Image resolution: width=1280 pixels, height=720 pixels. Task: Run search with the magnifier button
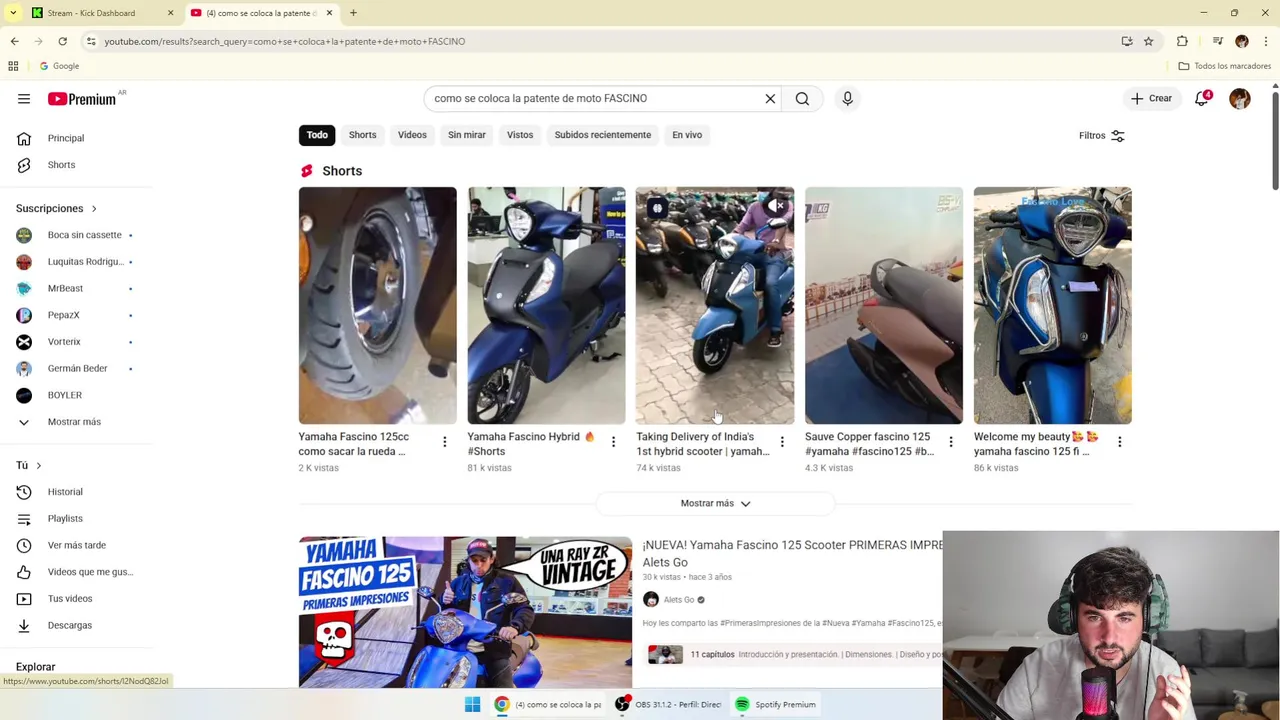[x=802, y=98]
